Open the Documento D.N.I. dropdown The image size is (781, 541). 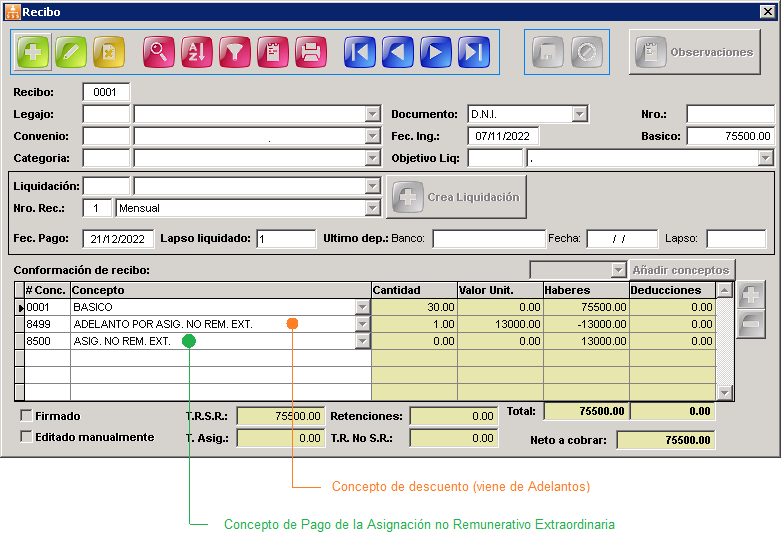[x=579, y=114]
